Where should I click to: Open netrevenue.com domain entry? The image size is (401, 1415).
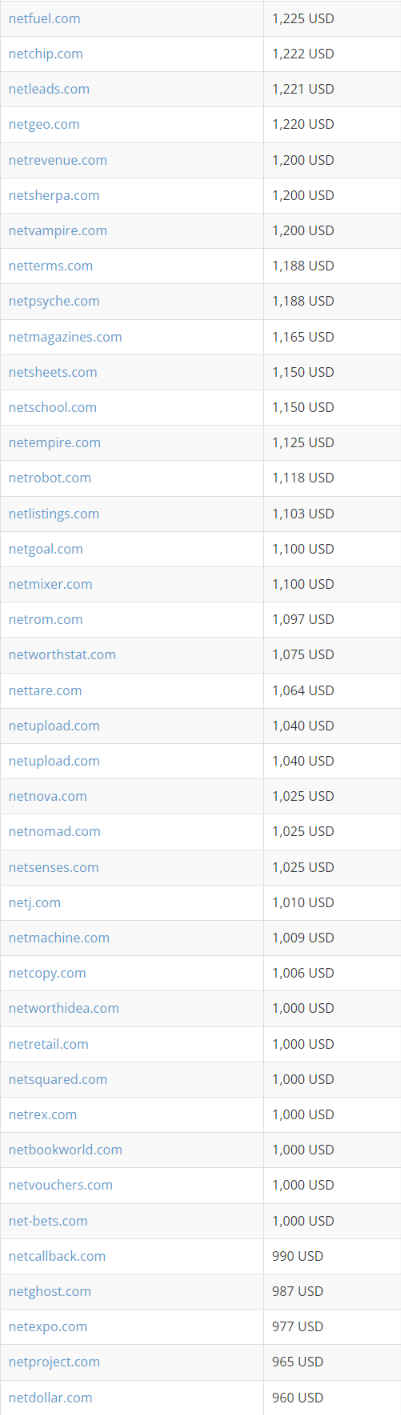click(58, 160)
